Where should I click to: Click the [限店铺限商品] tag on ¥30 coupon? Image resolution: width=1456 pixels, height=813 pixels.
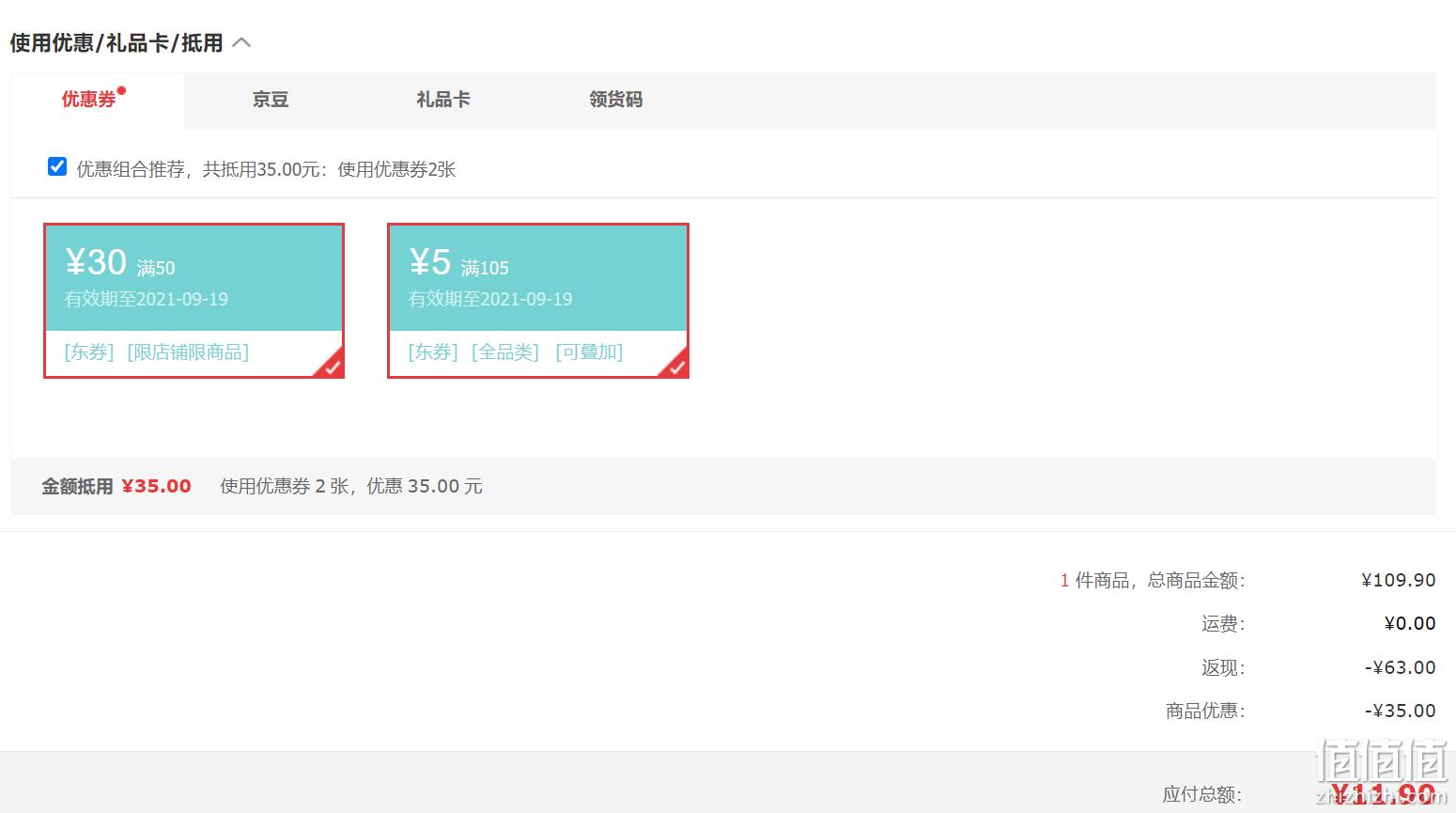click(188, 352)
